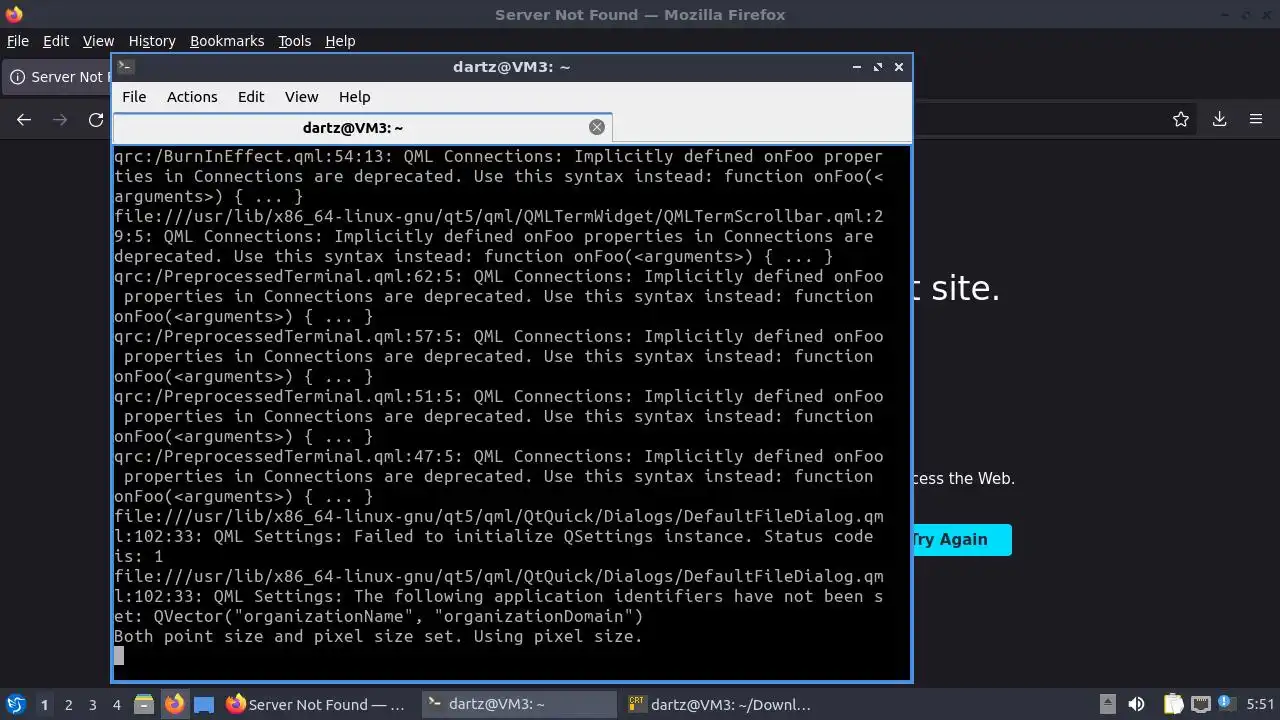Open Firefox Edit menu
This screenshot has width=1280, height=720.
point(56,41)
